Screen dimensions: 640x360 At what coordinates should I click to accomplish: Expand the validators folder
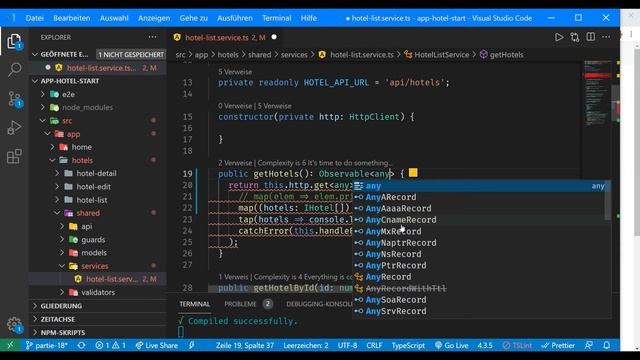98,292
